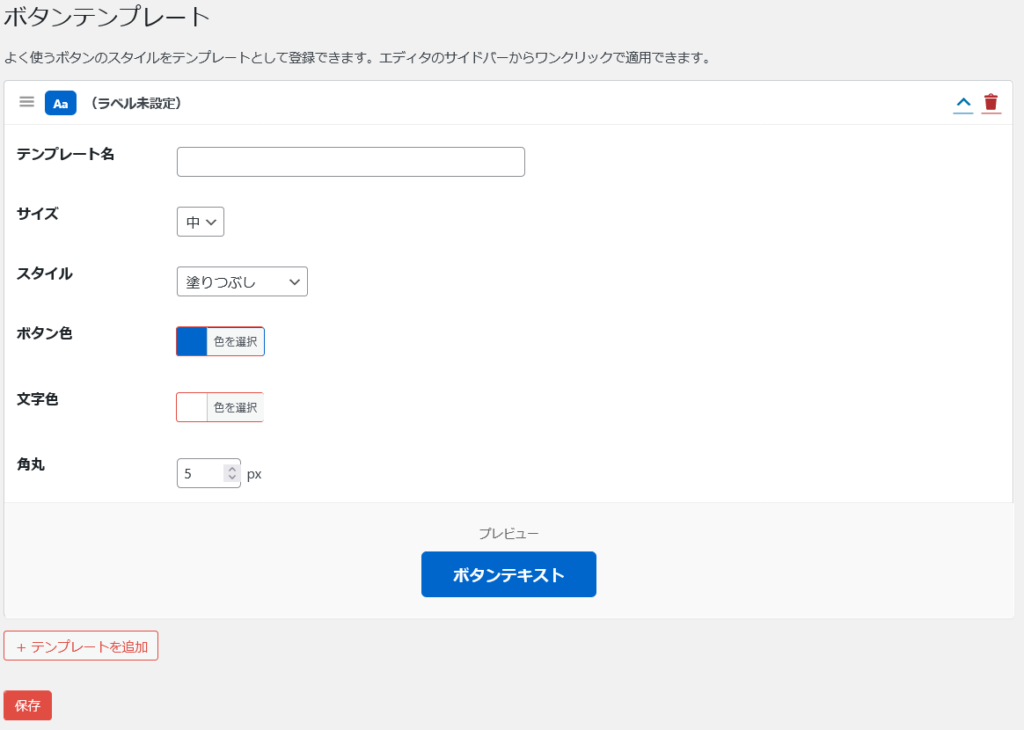Click the (ラベル未設定) panel header title

135,103
